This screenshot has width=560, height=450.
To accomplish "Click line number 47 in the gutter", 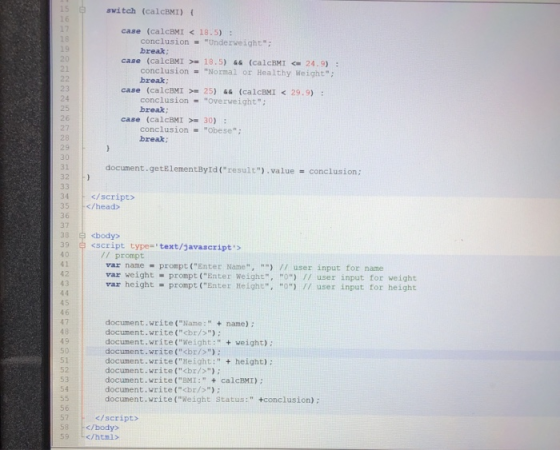I will (x=65, y=322).
